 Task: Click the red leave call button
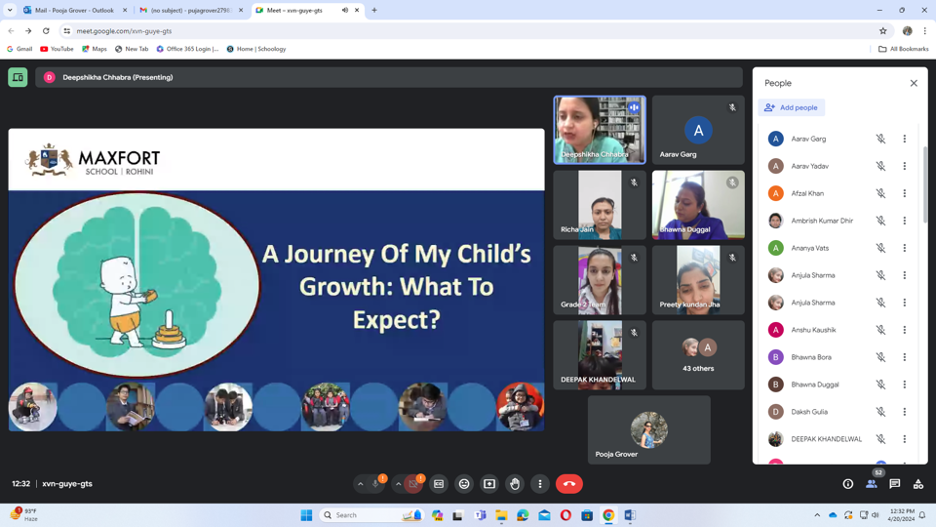[569, 484]
